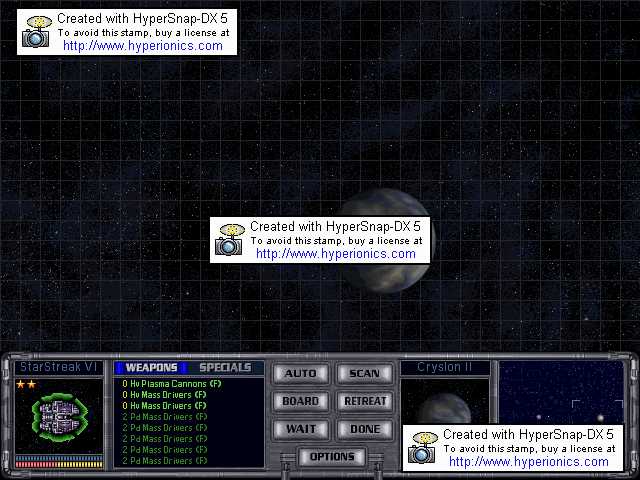Image resolution: width=640 pixels, height=480 pixels.
Task: Click the camera icon in top stamp
Action: tap(37, 33)
